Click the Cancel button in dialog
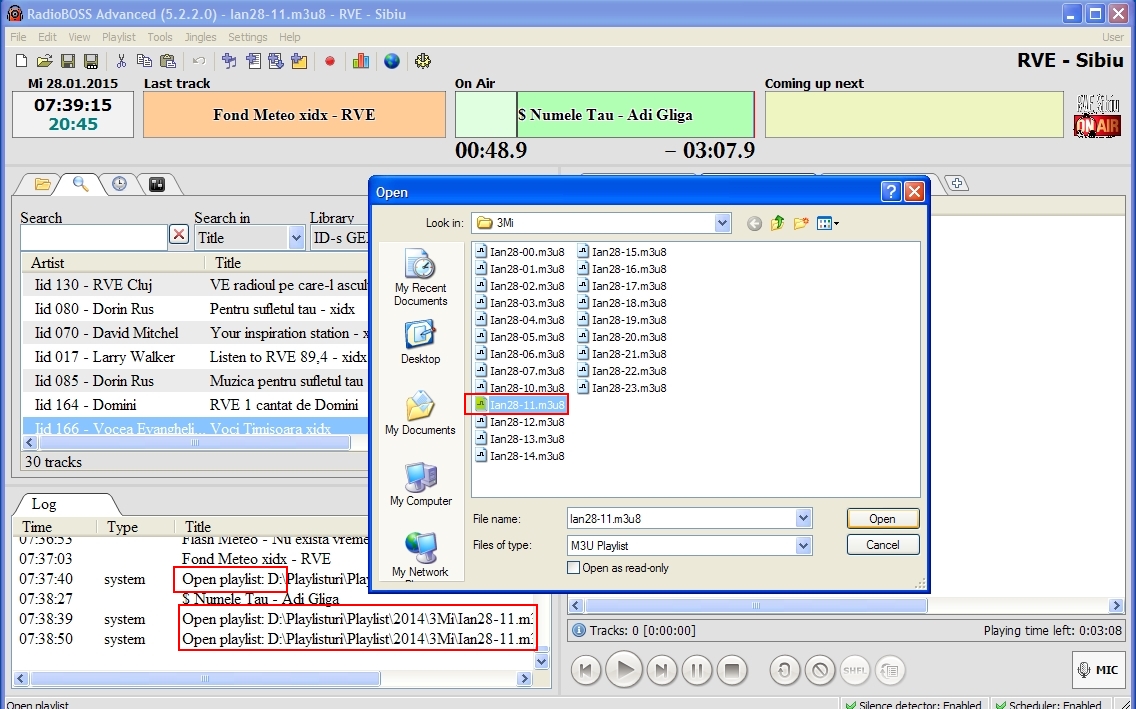 (882, 545)
